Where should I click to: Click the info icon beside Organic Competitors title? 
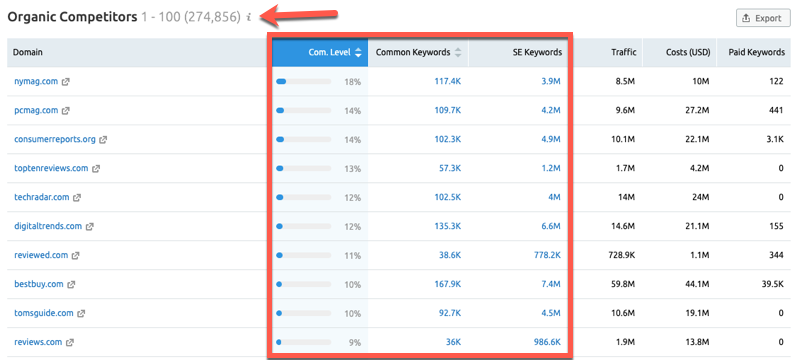click(x=249, y=17)
